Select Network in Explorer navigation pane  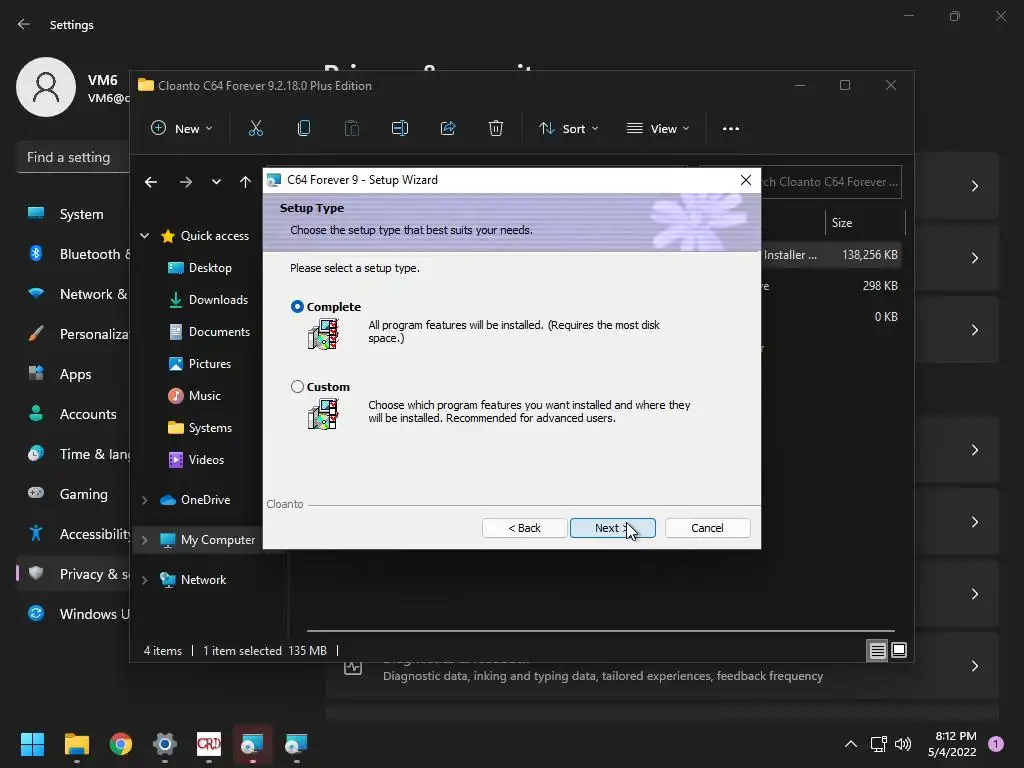point(193,580)
